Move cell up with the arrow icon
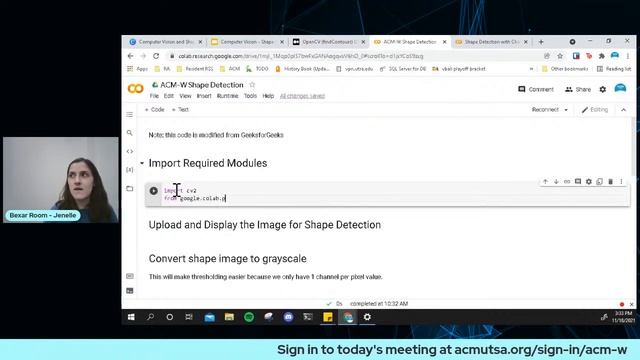 coord(545,182)
